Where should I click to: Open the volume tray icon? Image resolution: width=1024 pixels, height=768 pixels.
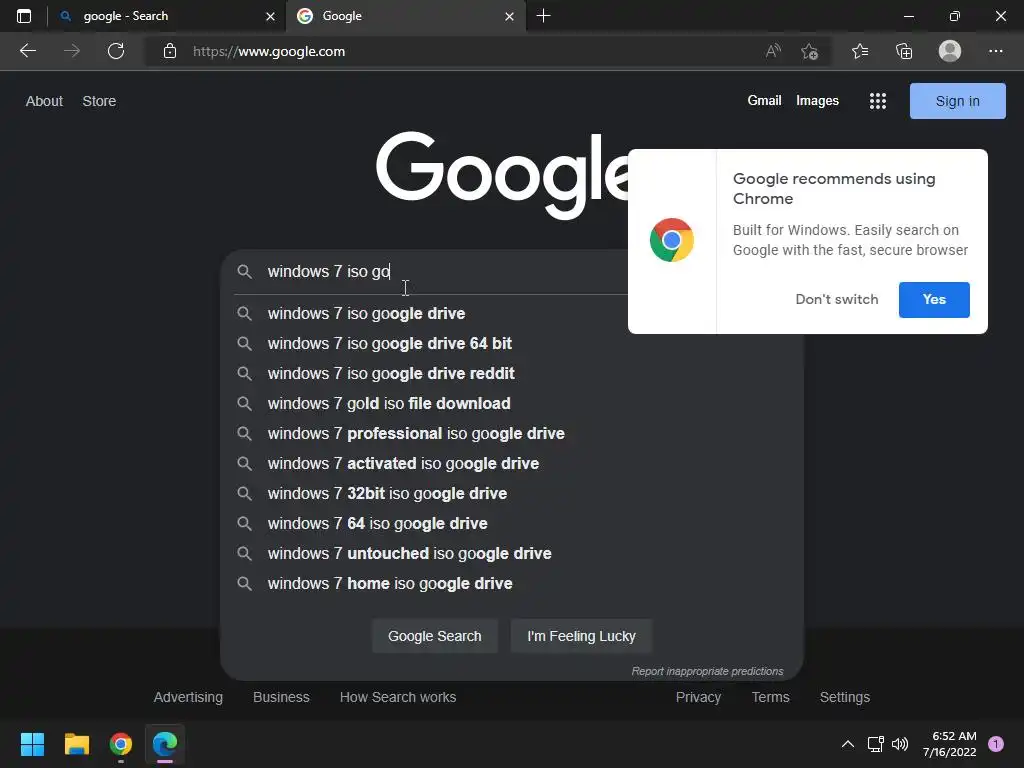[x=900, y=744]
